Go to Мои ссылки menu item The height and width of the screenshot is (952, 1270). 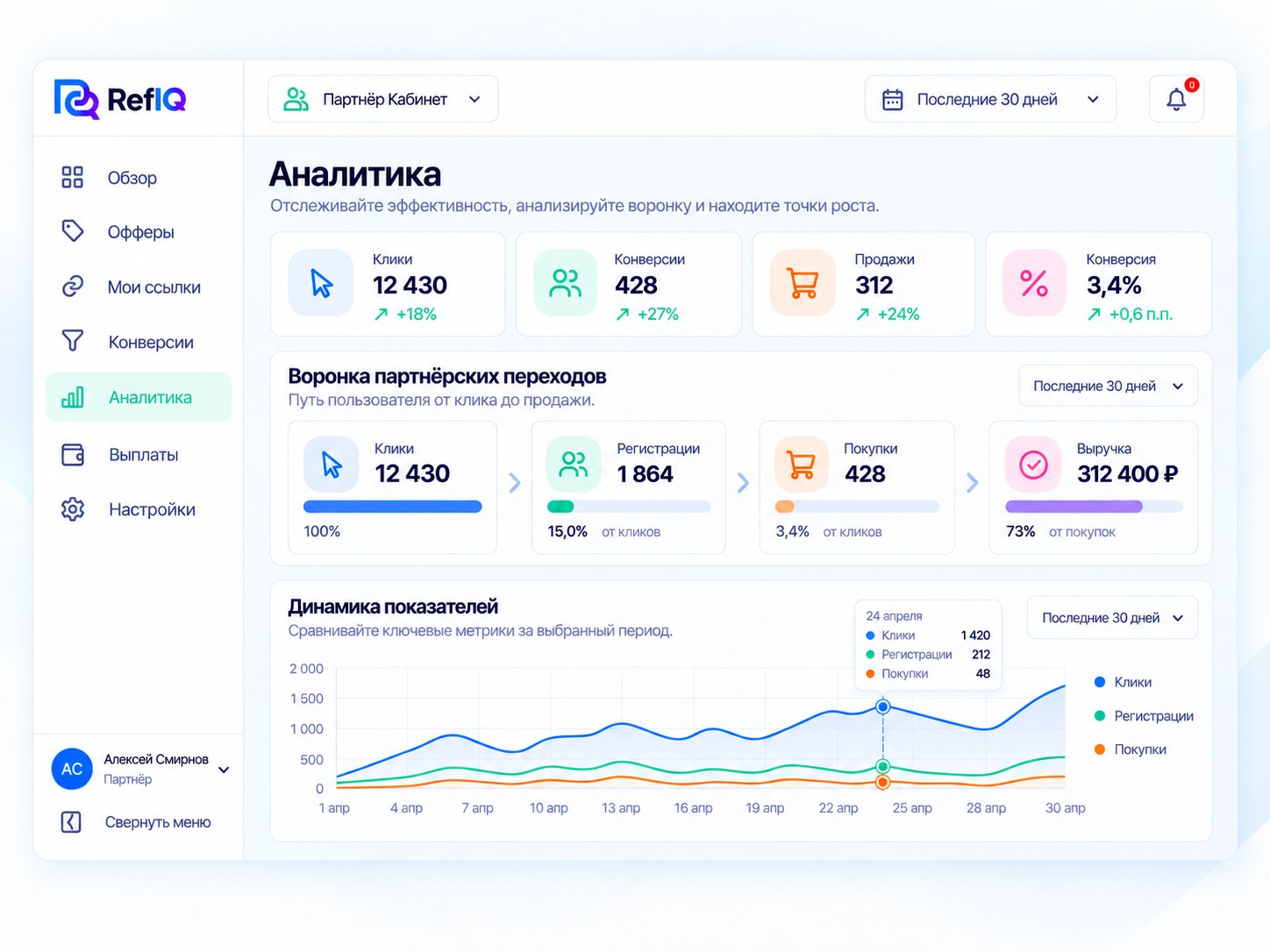coord(139,288)
